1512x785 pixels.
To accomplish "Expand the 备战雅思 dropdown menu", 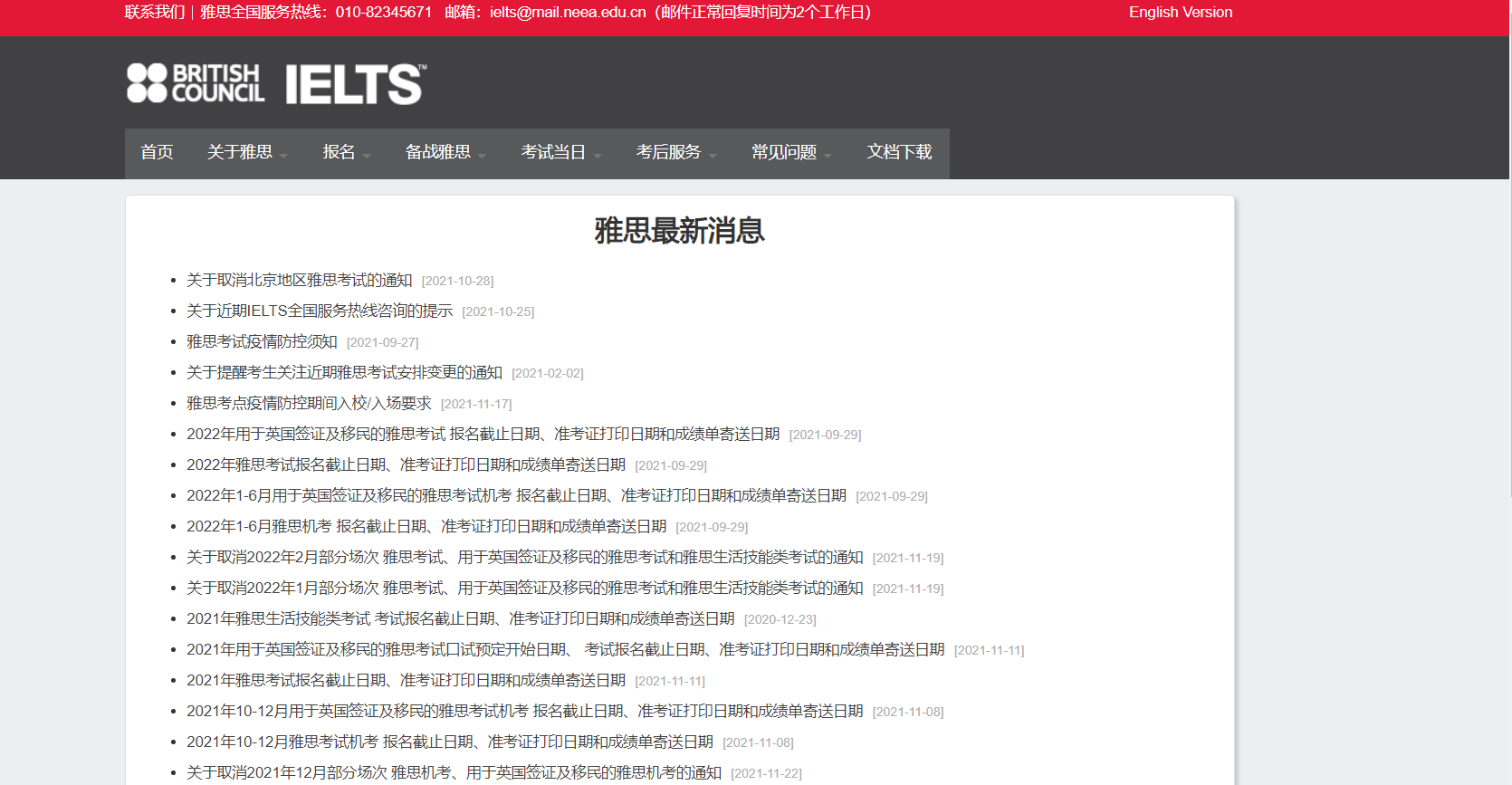I will (445, 152).
